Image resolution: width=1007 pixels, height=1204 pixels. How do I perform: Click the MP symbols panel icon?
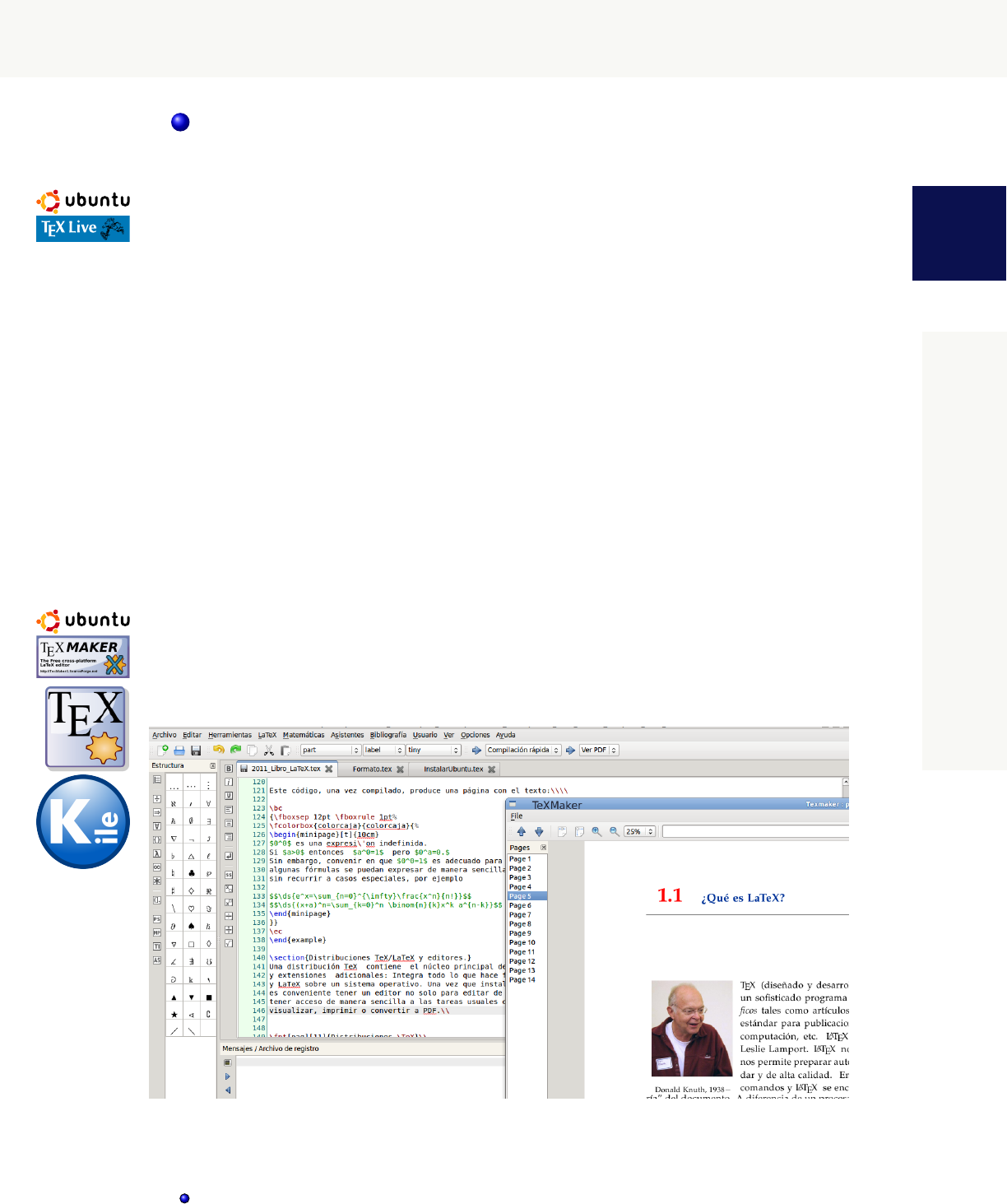[x=157, y=932]
